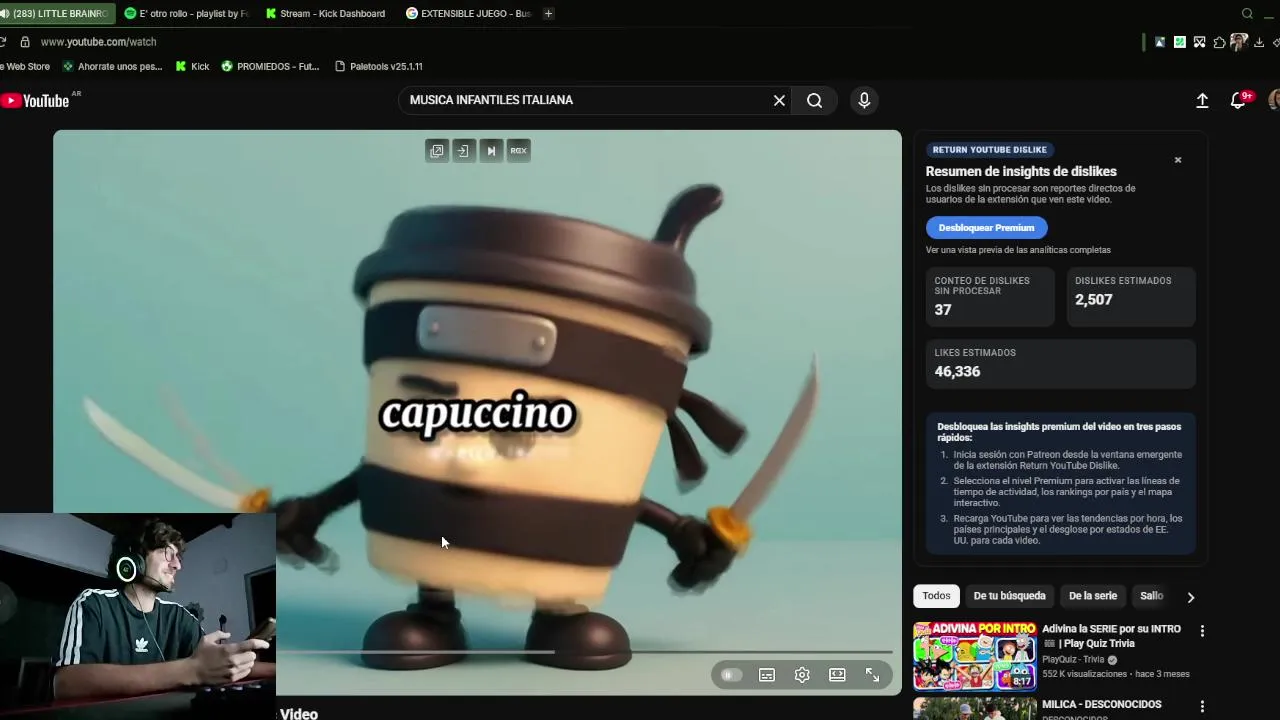Open the MILICA - DESCONOCIDOS thumbnail

[x=974, y=708]
